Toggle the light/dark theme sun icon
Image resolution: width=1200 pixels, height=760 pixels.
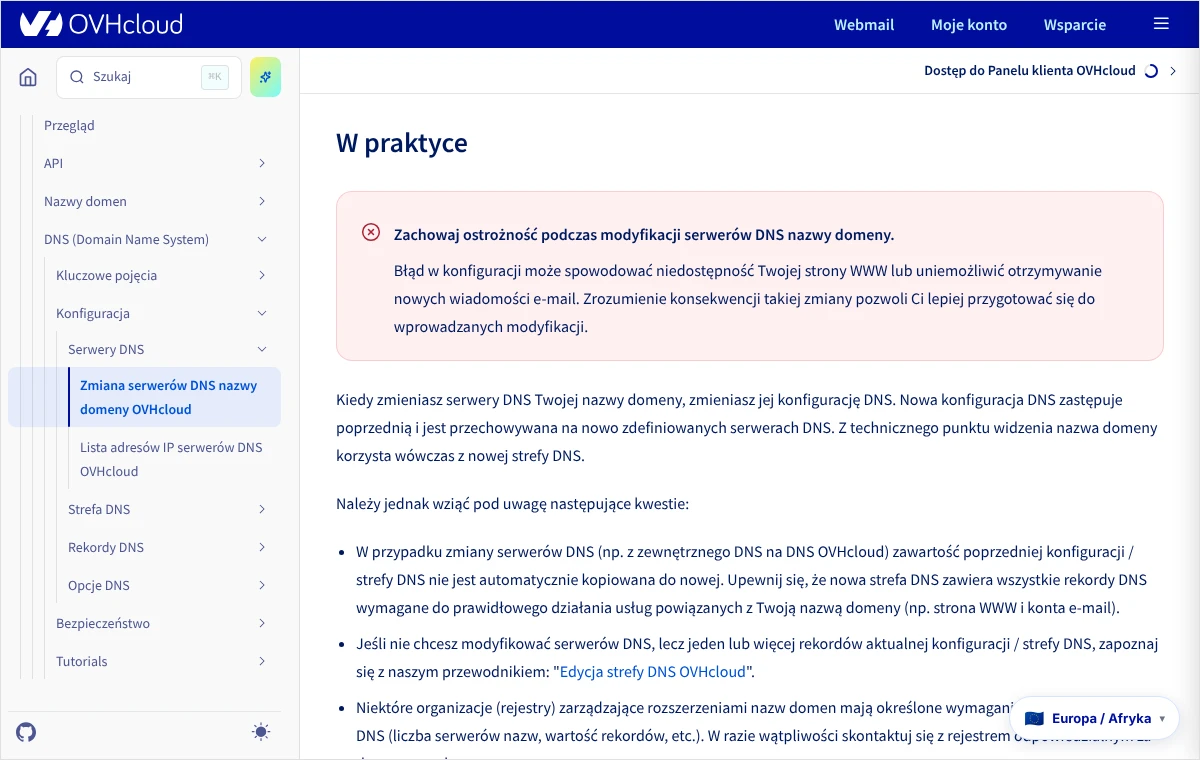click(261, 732)
